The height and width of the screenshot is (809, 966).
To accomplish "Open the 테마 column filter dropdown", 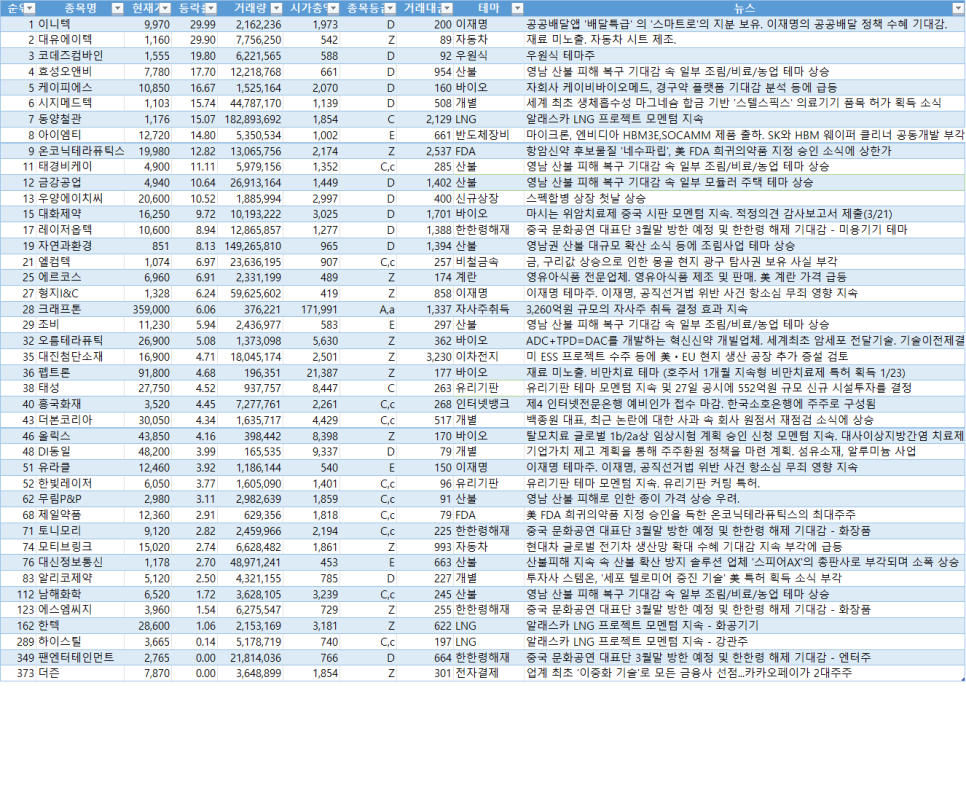I will pos(518,8).
